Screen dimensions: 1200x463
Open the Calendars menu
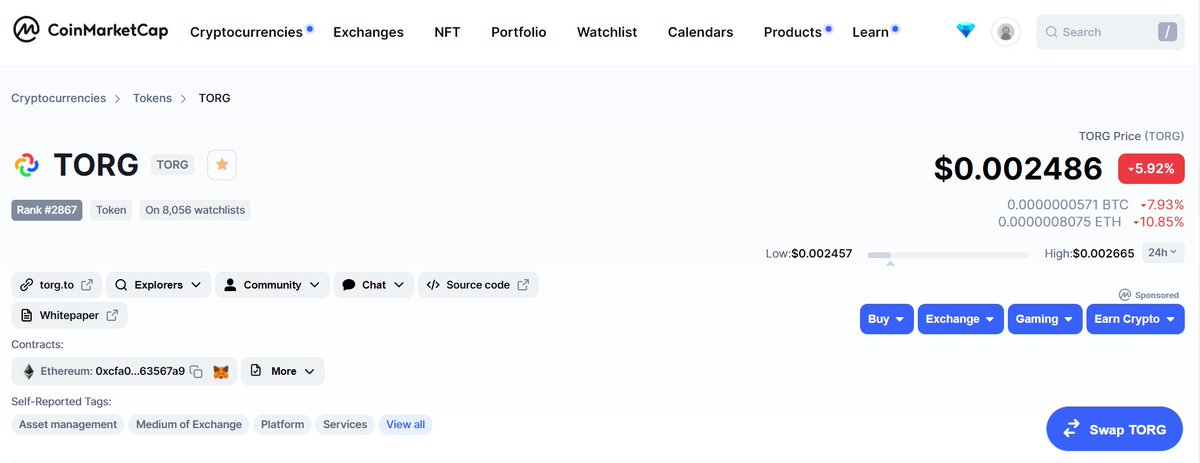point(700,32)
